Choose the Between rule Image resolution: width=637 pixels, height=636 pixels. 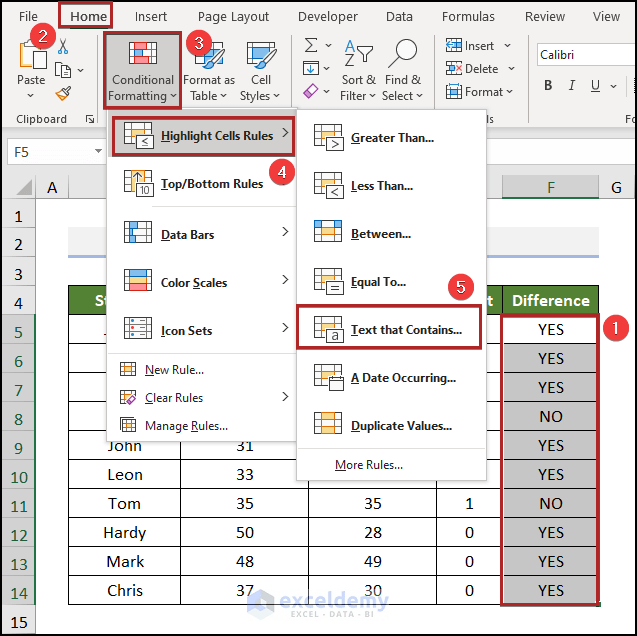tap(391, 234)
